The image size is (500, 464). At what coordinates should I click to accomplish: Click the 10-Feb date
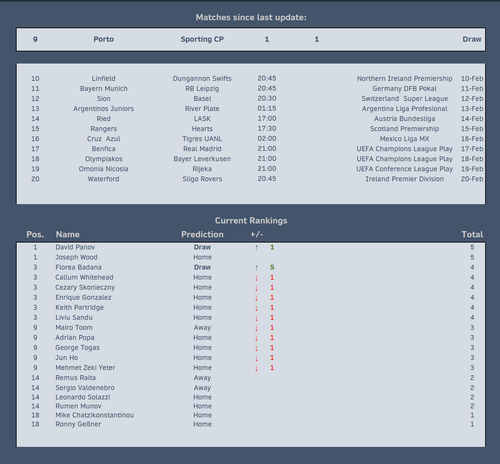coord(472,79)
